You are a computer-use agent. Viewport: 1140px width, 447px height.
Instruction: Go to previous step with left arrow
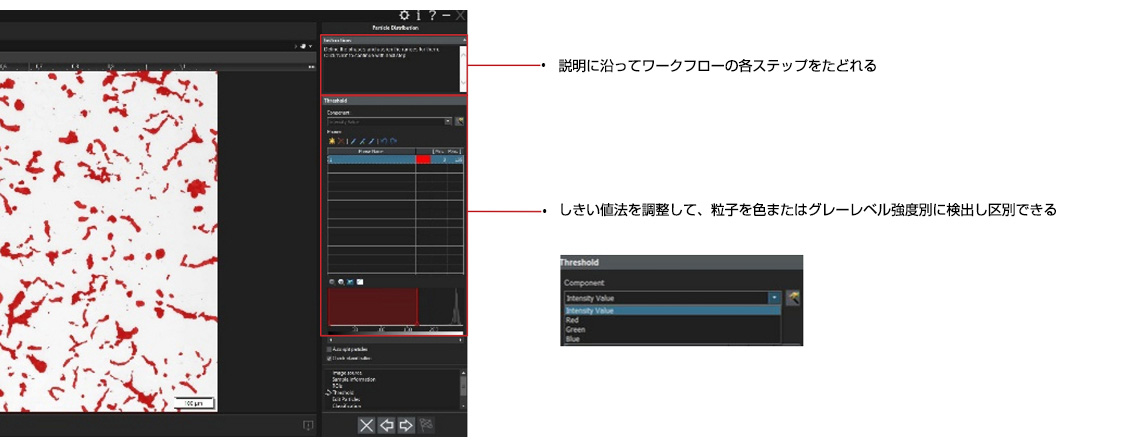click(x=387, y=425)
